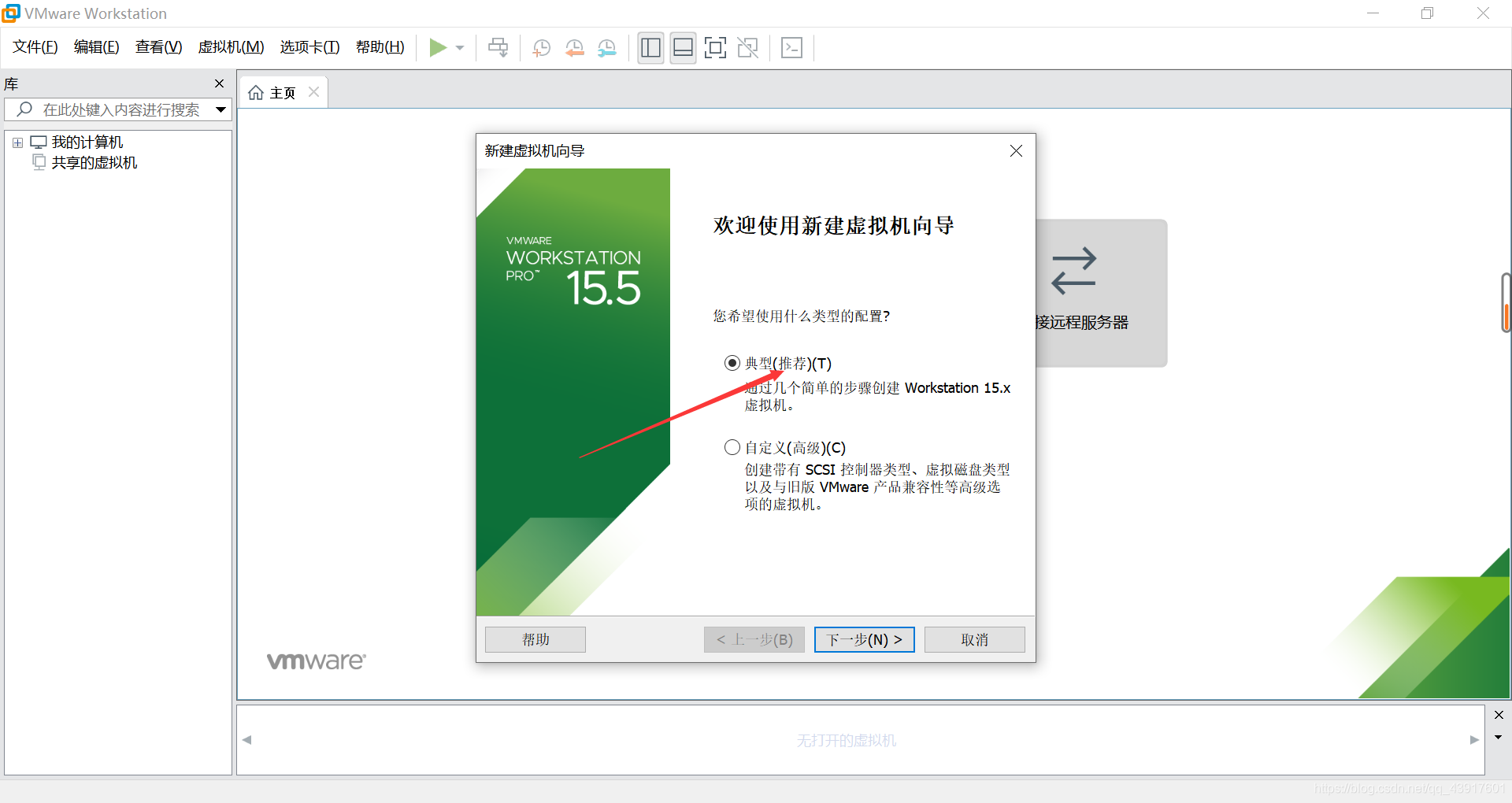Click the 上一步(B) button
Screen dimensions: 1512x803
tap(754, 639)
